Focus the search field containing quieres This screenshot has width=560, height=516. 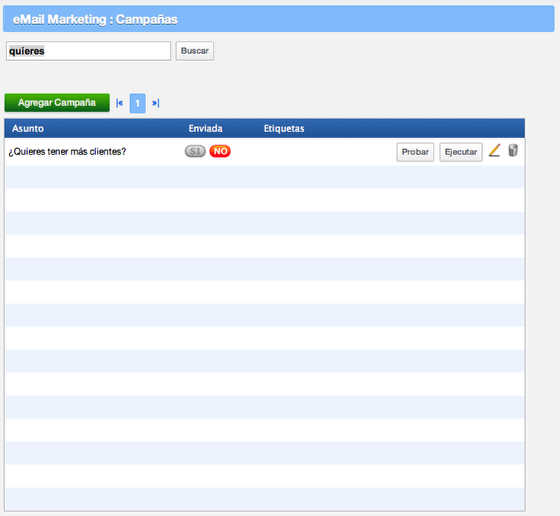[x=88, y=51]
